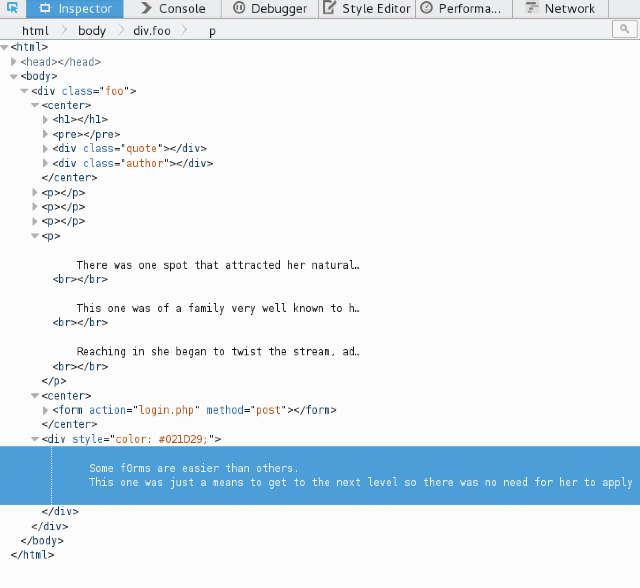Select body in the breadcrumb trail
This screenshot has width=640, height=588.
tap(92, 31)
